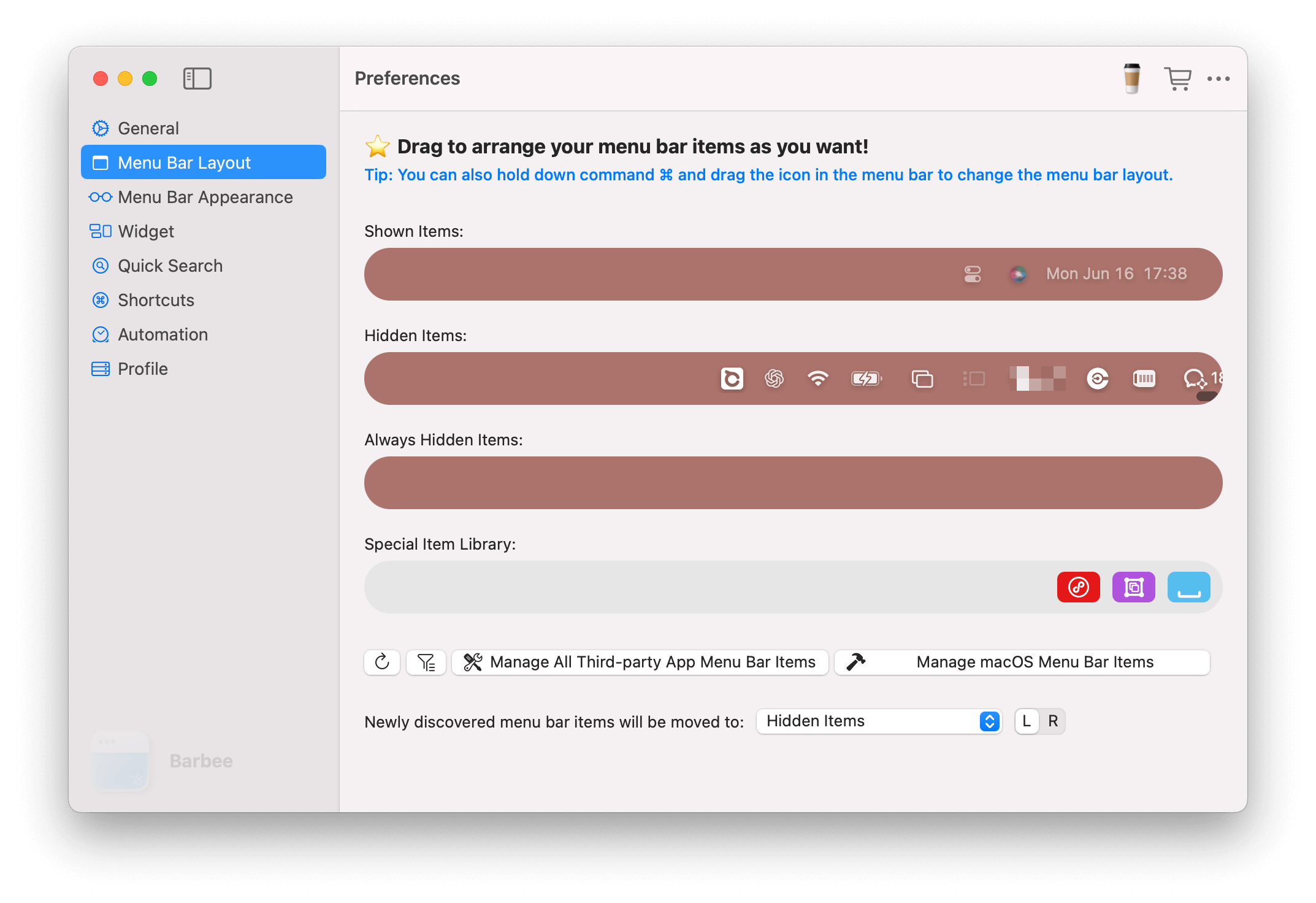Click the yellow star icon beside the heading
Viewport: 1316px width, 903px height.
pos(377,146)
